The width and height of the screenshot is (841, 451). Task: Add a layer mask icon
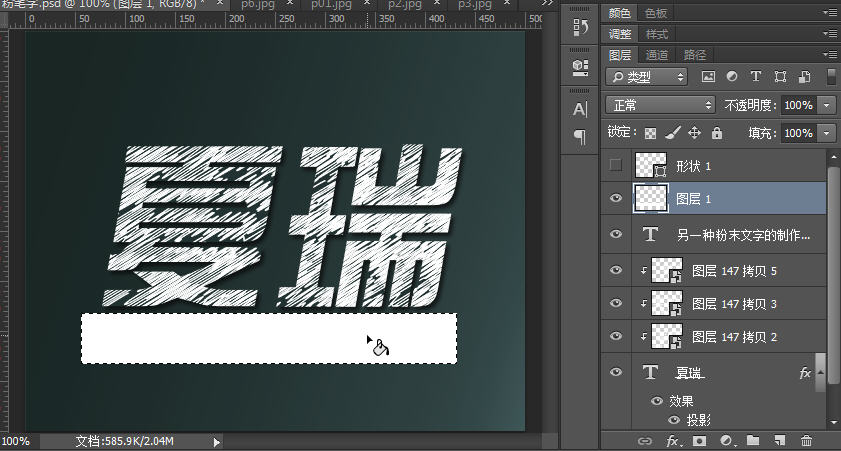point(699,441)
